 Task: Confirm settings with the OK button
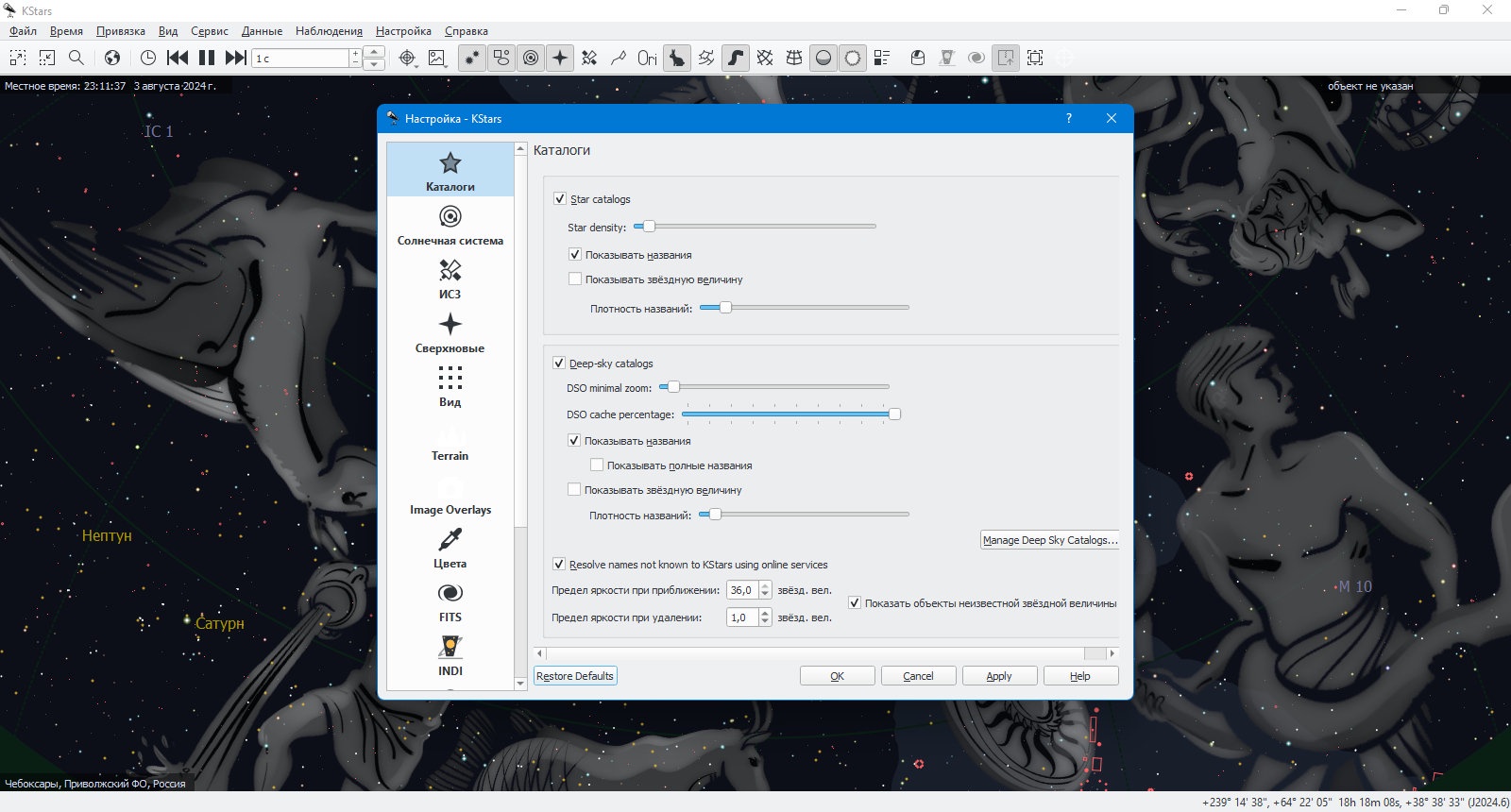(837, 676)
